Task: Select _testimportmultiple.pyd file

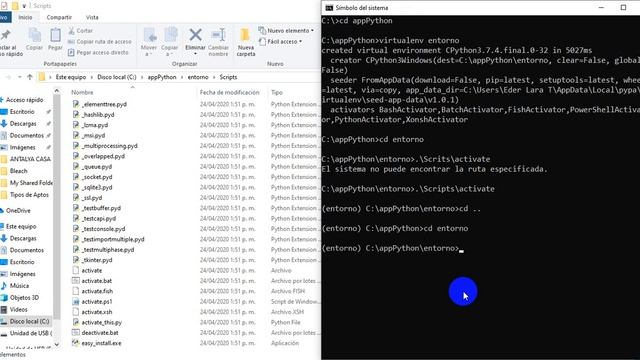Action: tap(113, 239)
